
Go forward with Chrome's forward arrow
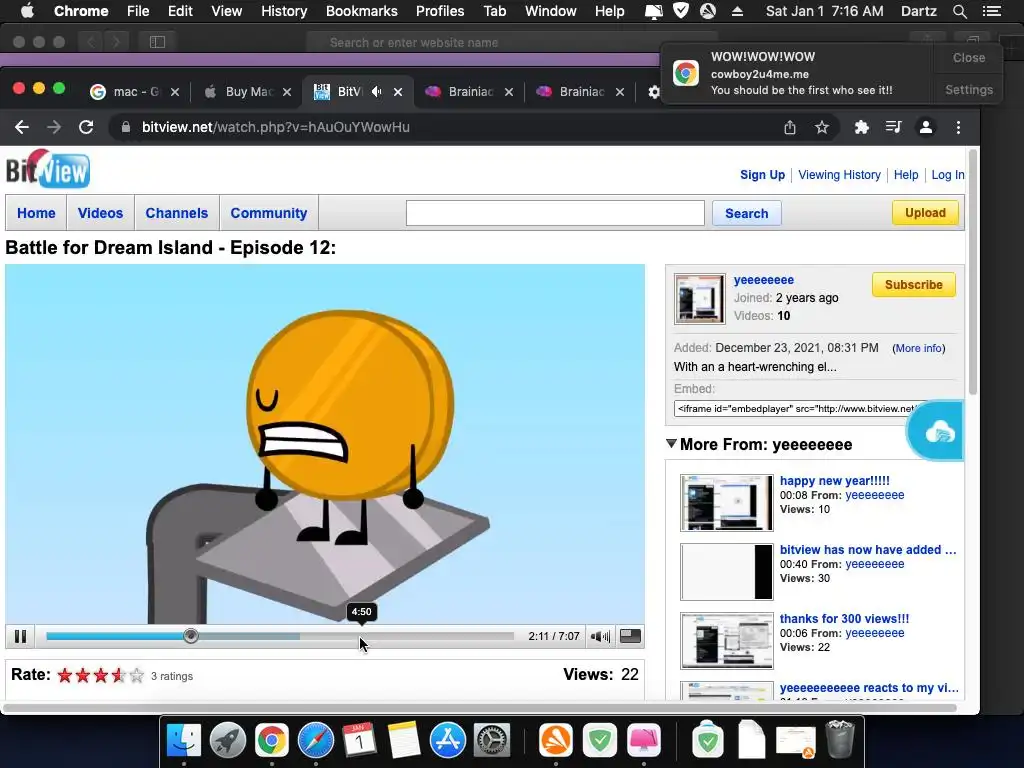[54, 127]
